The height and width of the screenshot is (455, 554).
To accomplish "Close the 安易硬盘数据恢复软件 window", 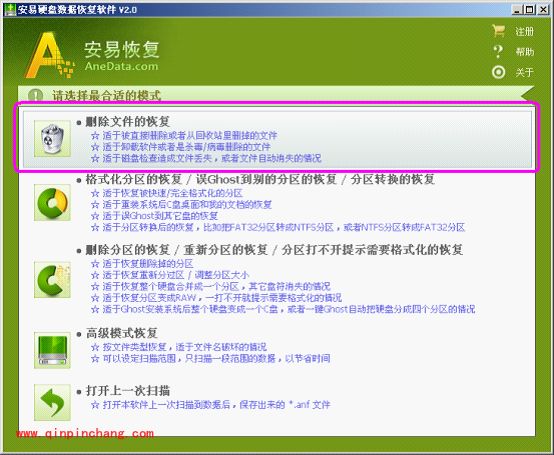I will click(543, 10).
